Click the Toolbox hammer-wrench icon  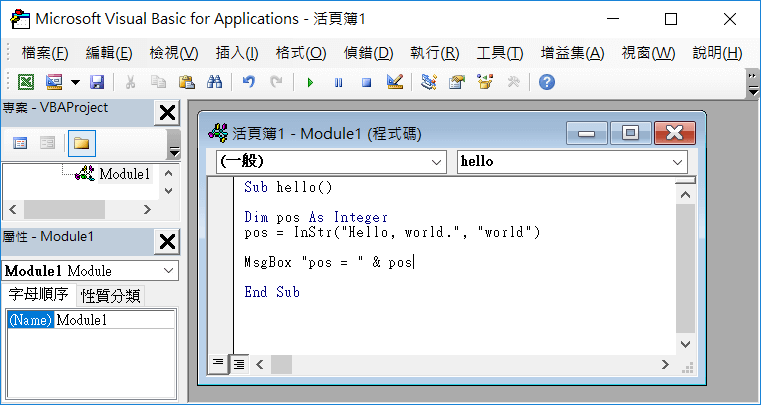point(513,82)
